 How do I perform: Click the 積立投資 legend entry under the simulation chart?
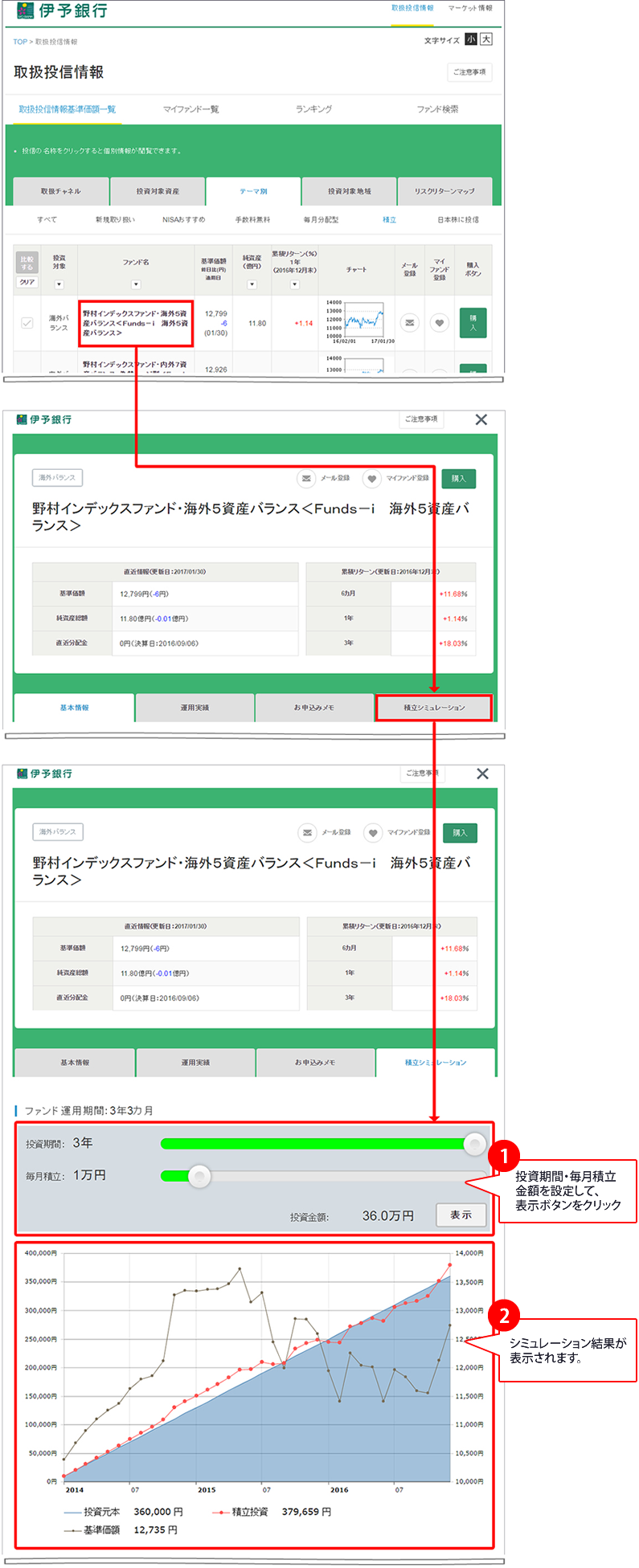[271, 1512]
